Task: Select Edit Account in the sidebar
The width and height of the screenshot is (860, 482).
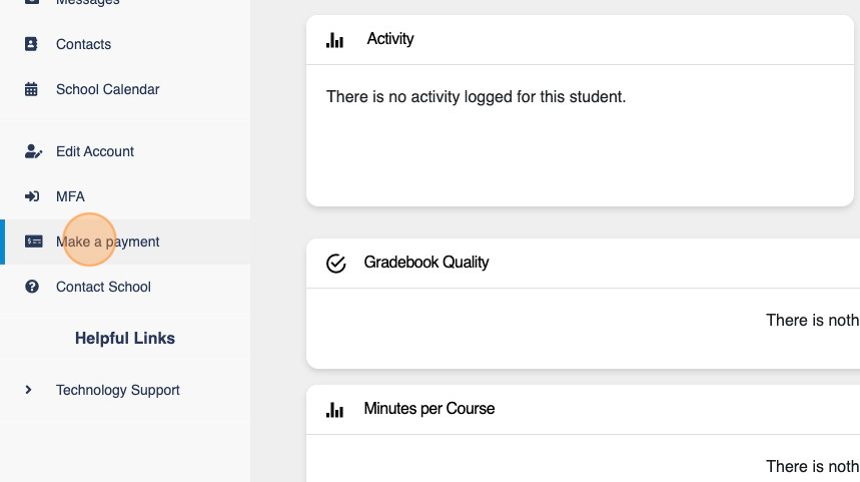Action: pos(95,151)
